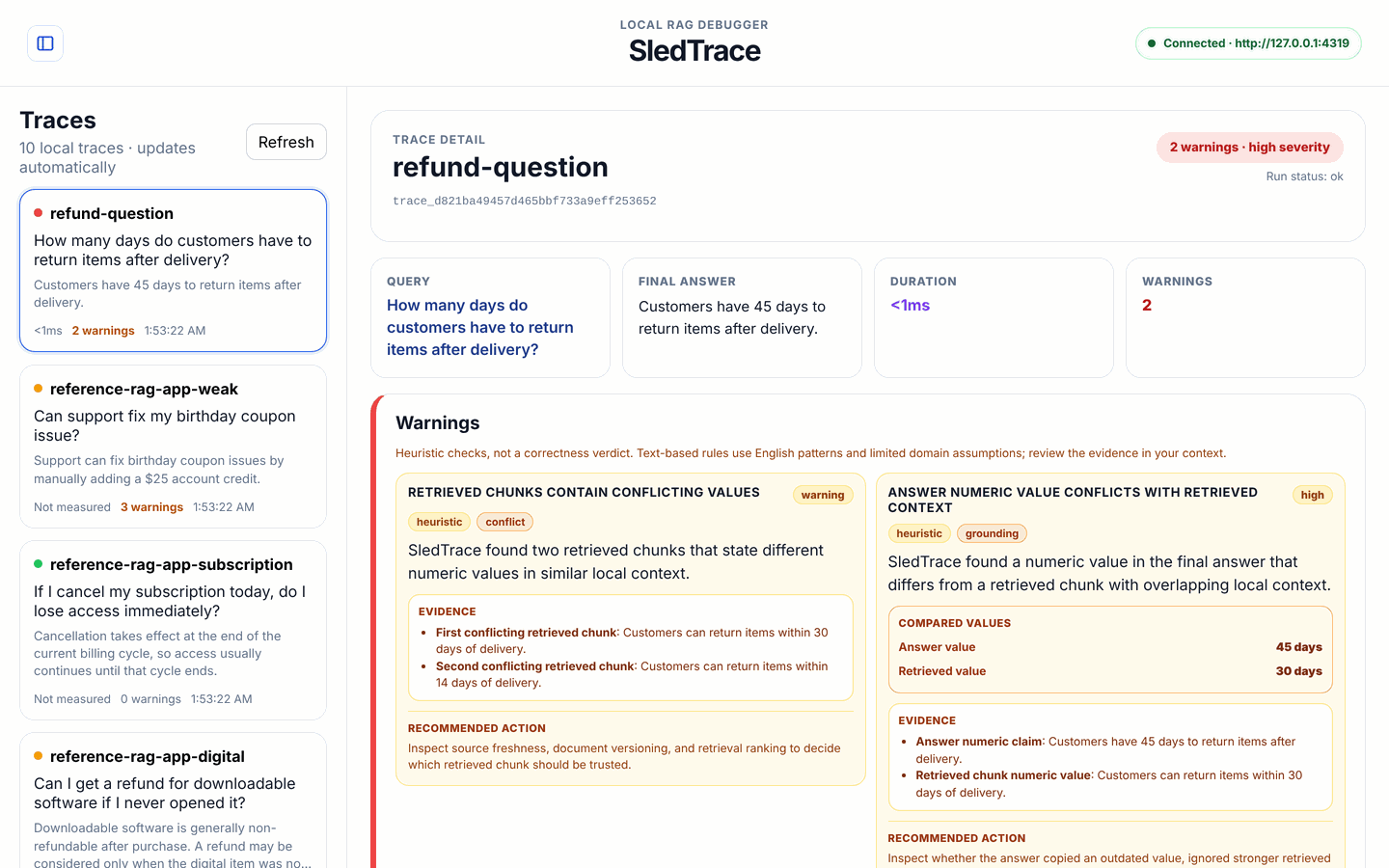
Task: Click the orange dot on reference-rag-app-digital
Action: [39, 756]
